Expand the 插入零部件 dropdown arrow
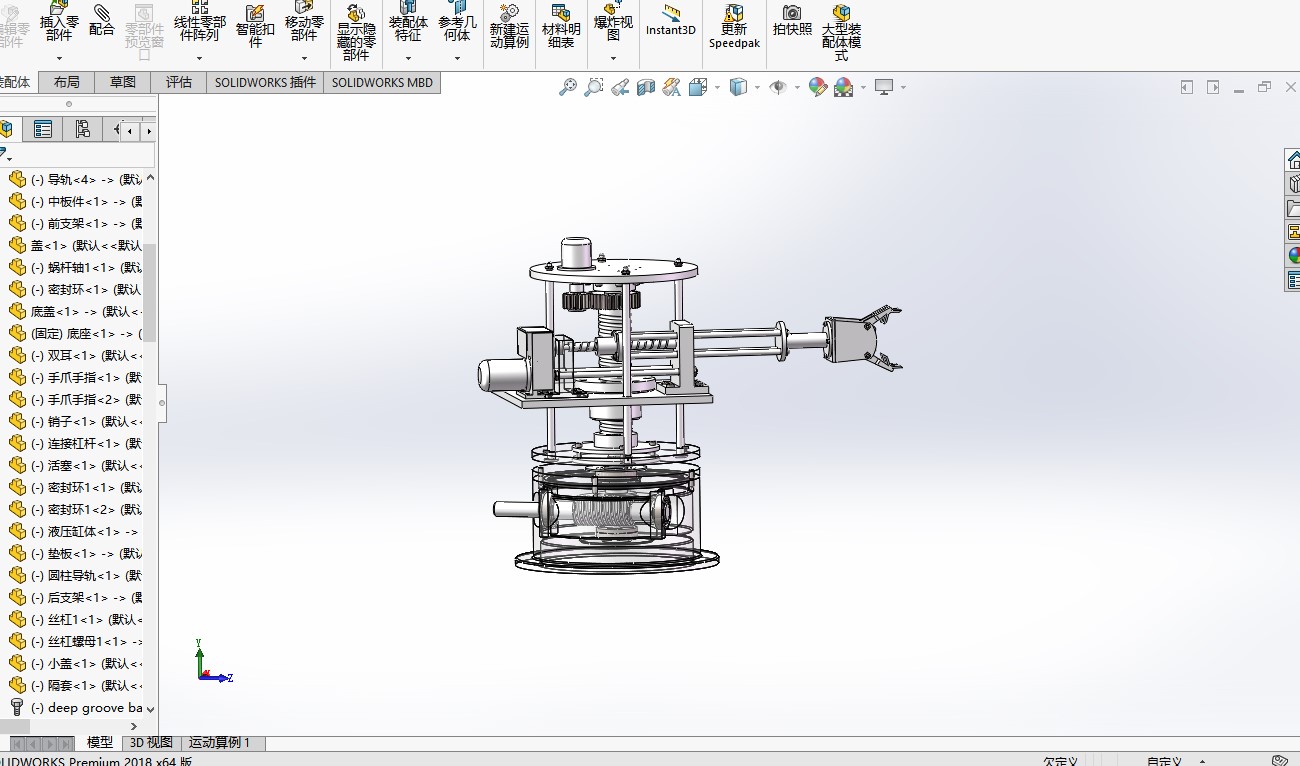The width and height of the screenshot is (1300, 766). coord(59,59)
